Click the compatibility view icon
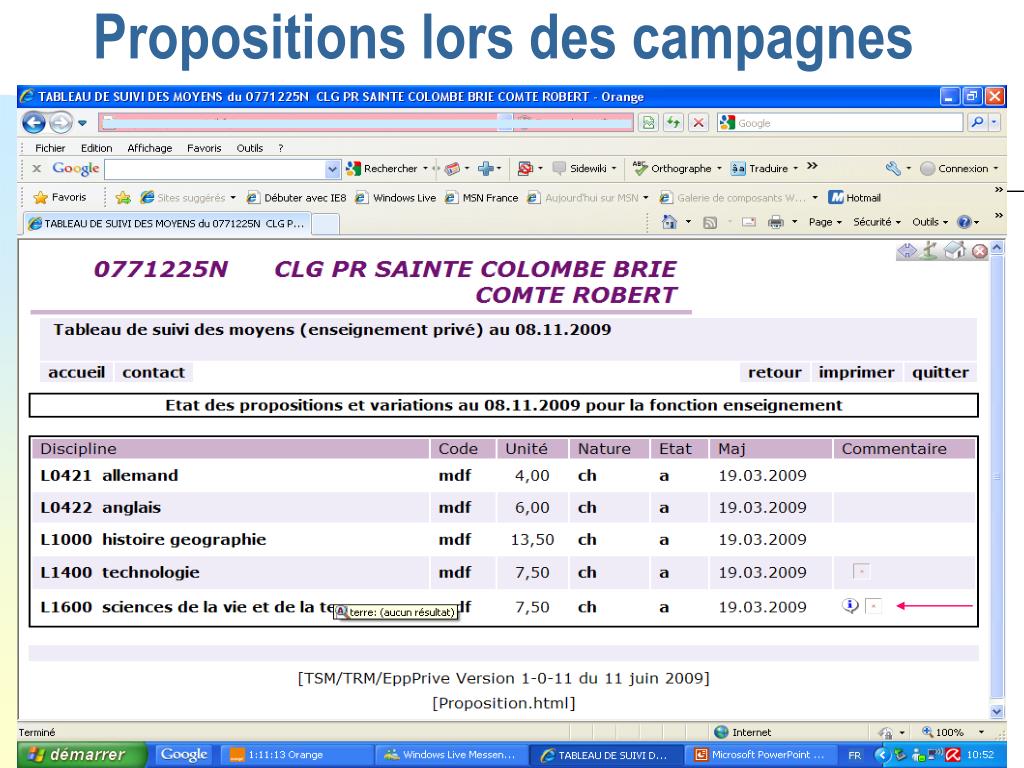This screenshot has height=768, width=1024. pyautogui.click(x=648, y=122)
